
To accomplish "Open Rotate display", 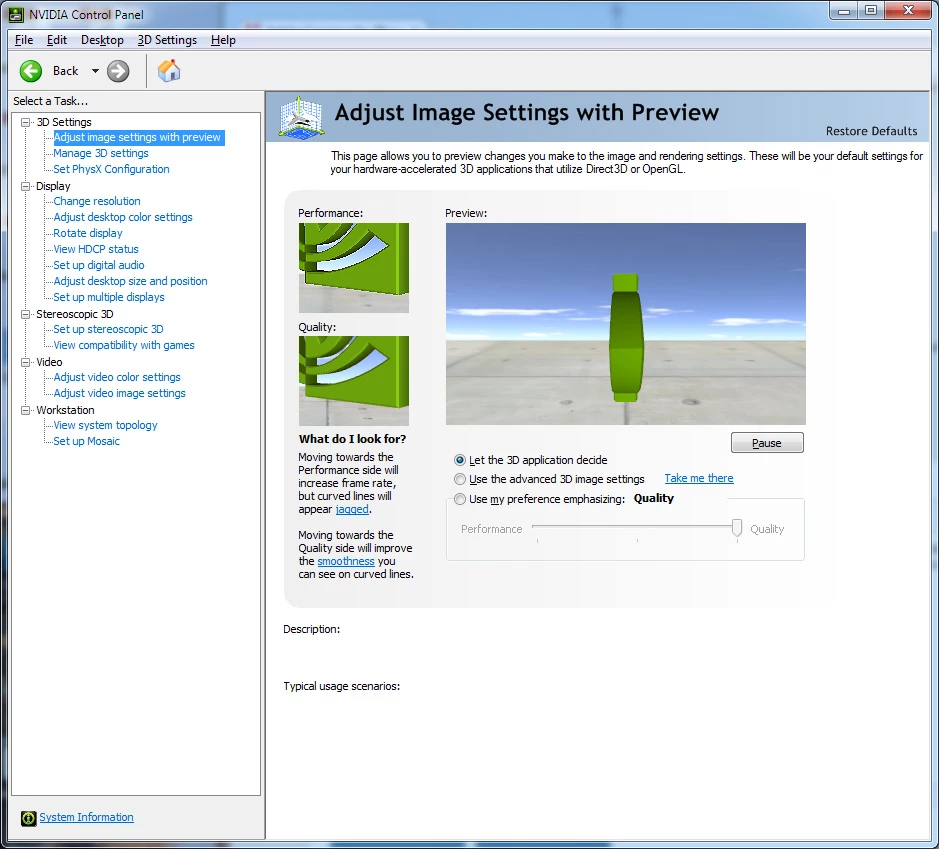I will [88, 234].
